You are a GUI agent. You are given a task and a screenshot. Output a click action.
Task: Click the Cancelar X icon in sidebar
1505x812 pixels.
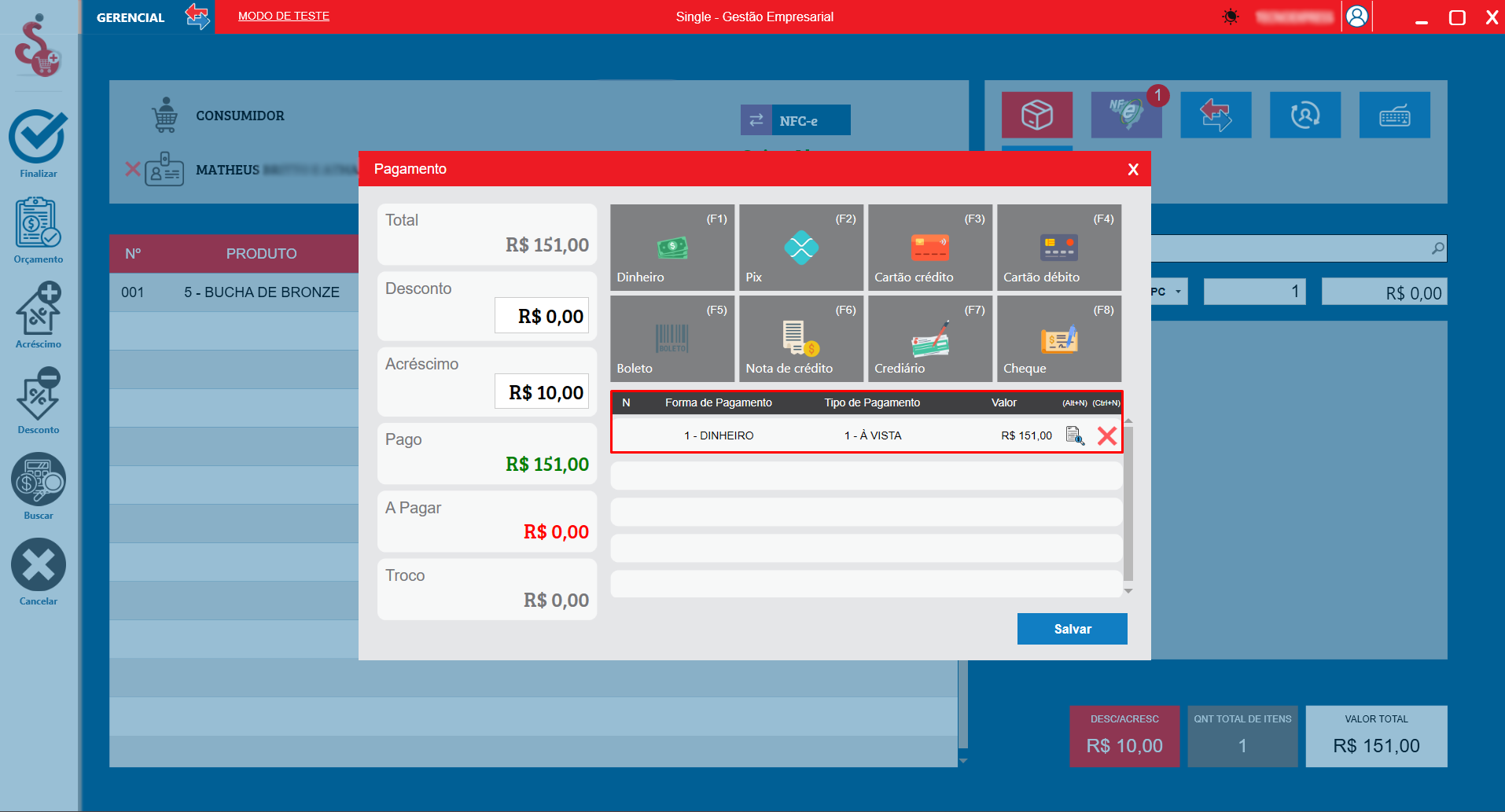38,564
